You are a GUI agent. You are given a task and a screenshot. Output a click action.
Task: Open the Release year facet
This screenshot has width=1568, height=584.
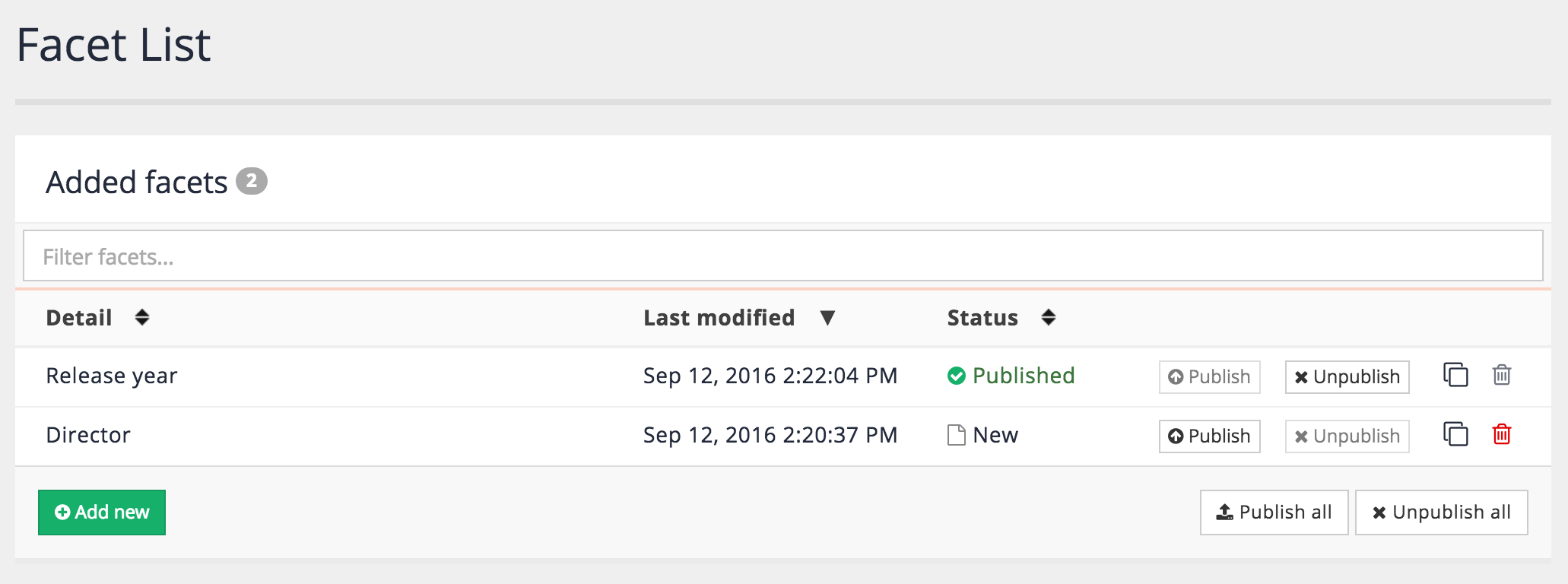tap(112, 376)
